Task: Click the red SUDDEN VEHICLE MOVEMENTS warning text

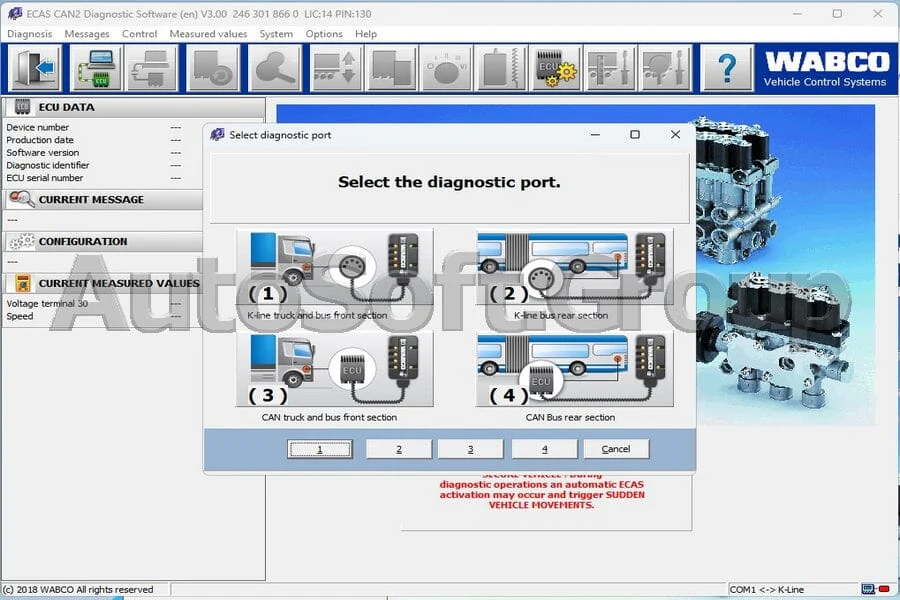Action: coord(542,494)
